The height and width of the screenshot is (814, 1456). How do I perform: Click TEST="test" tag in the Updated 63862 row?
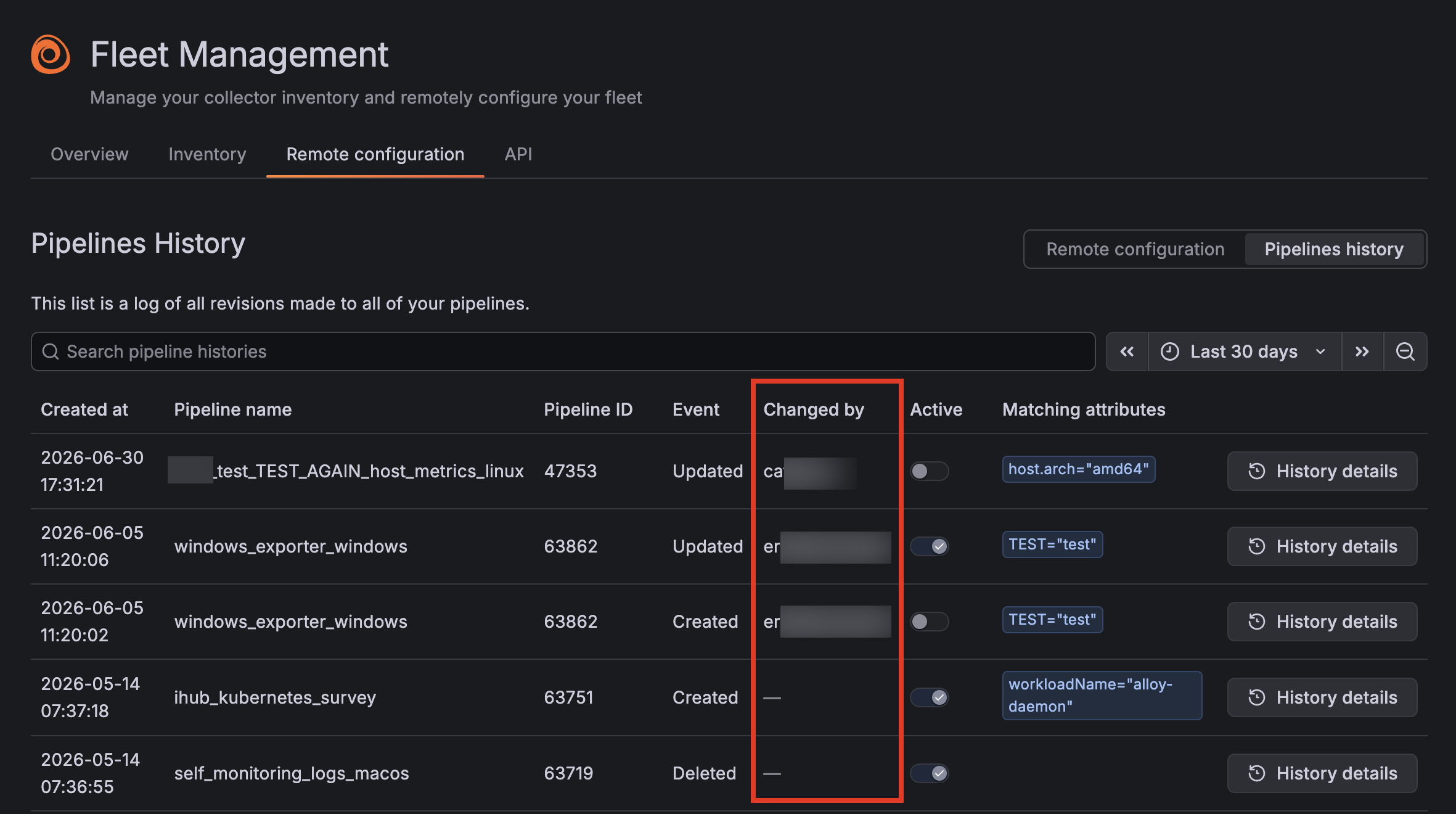1052,545
